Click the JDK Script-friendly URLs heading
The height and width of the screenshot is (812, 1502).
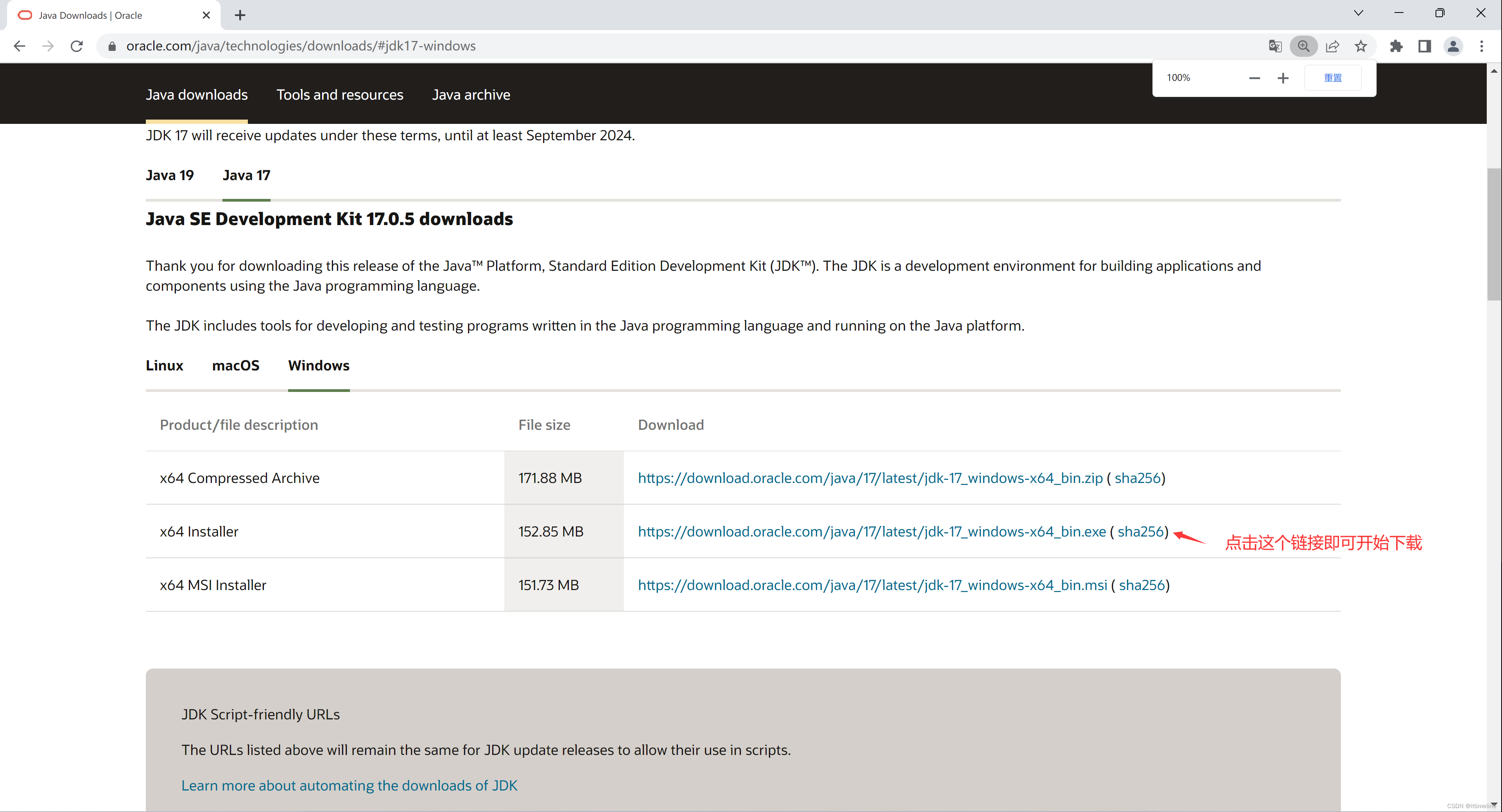click(x=261, y=715)
